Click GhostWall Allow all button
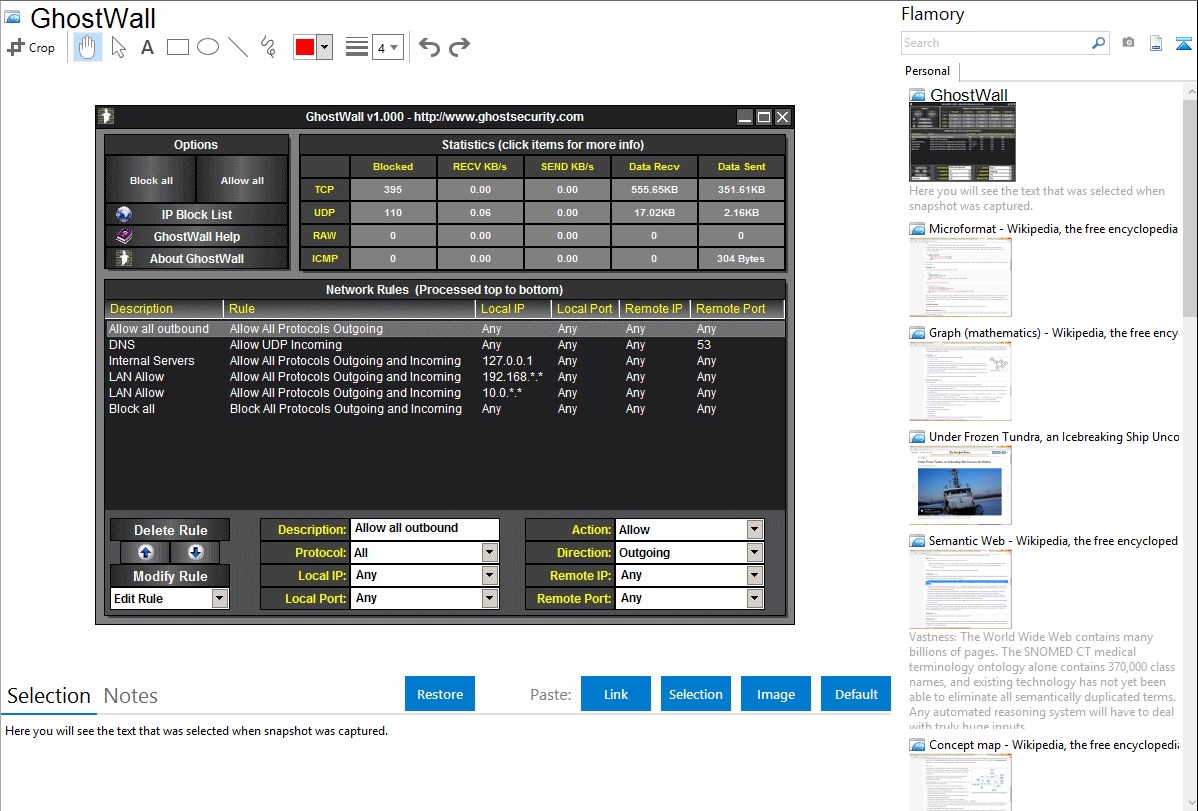 coord(242,180)
